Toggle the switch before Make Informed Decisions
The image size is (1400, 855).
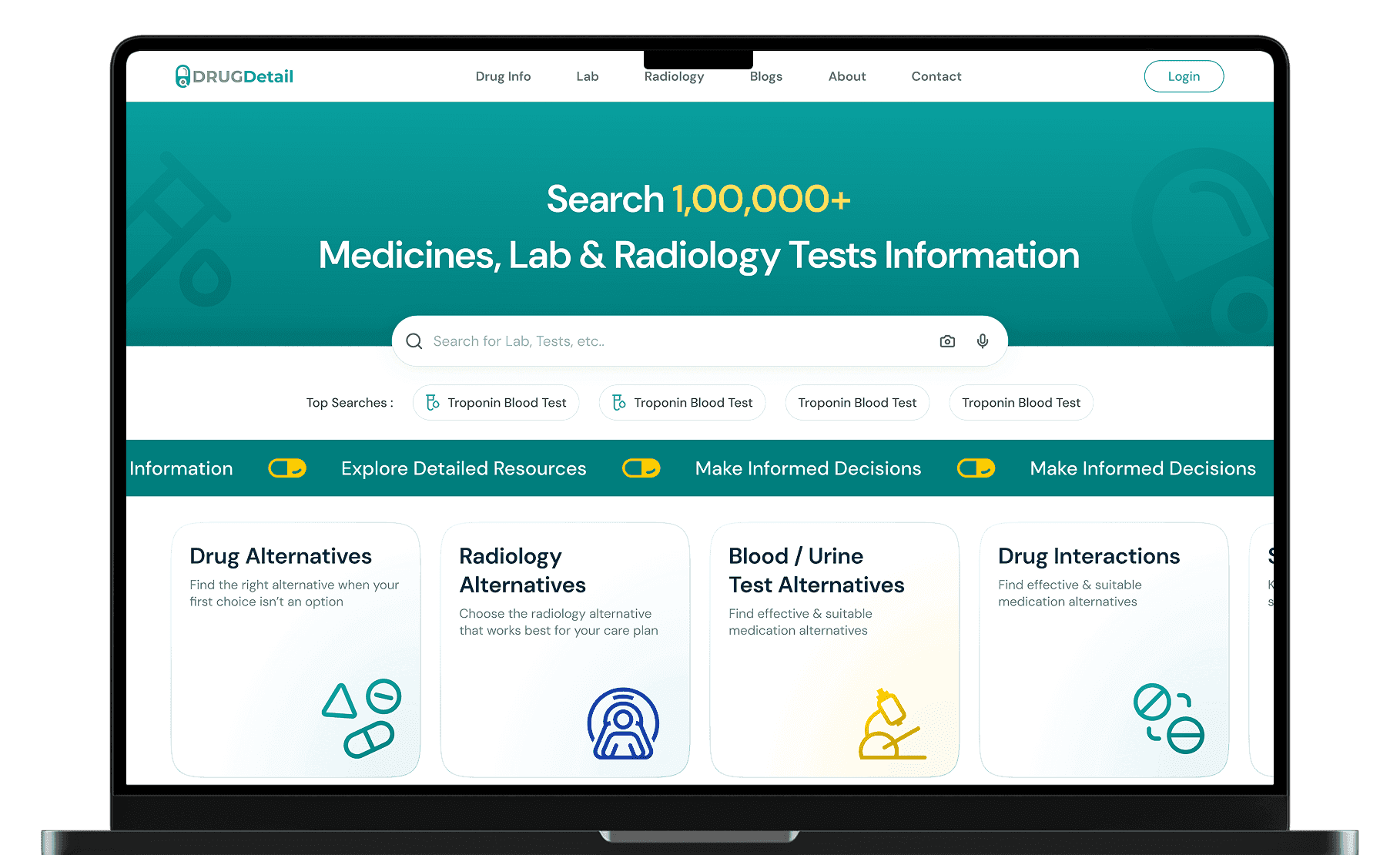click(976, 468)
